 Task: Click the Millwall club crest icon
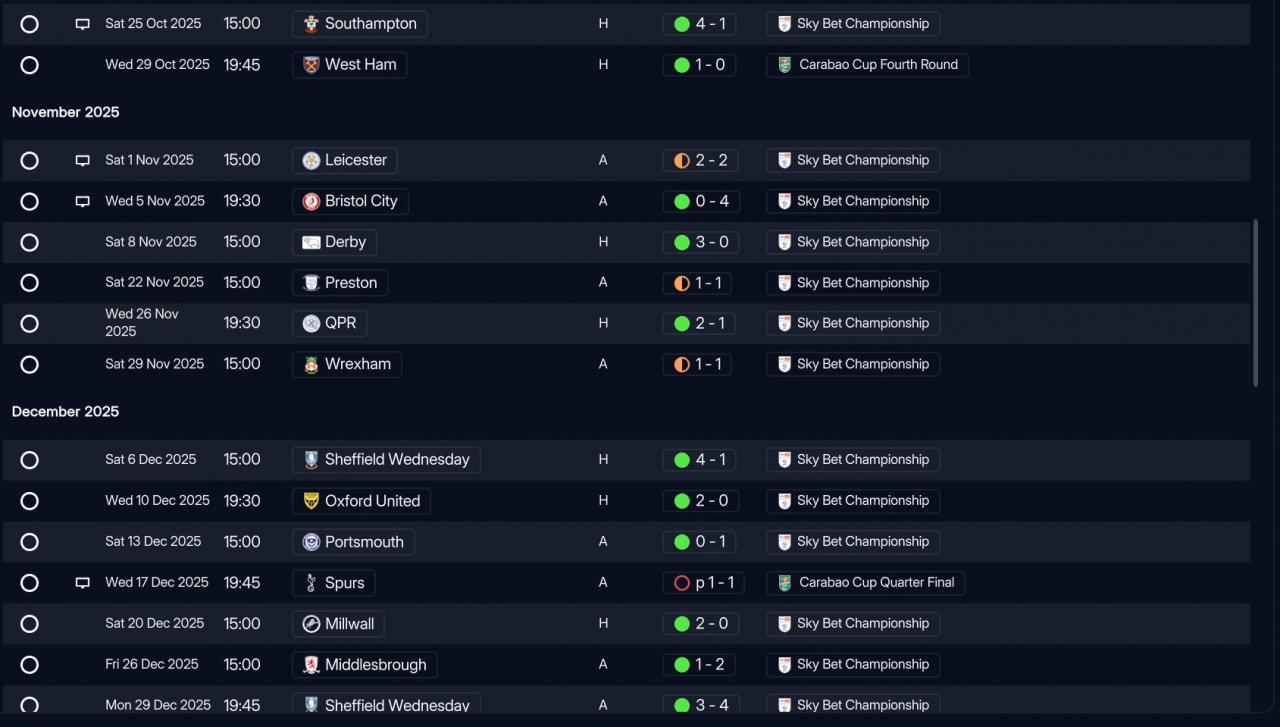tap(311, 624)
